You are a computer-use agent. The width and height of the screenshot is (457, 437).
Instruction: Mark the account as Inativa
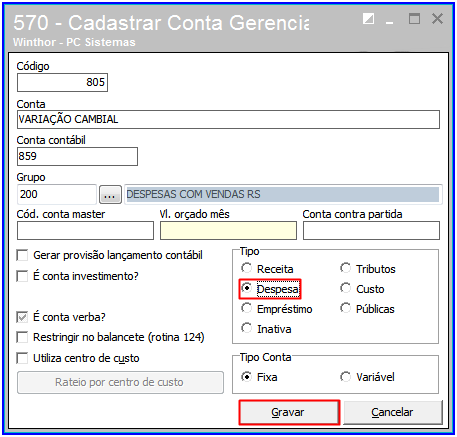click(x=247, y=328)
